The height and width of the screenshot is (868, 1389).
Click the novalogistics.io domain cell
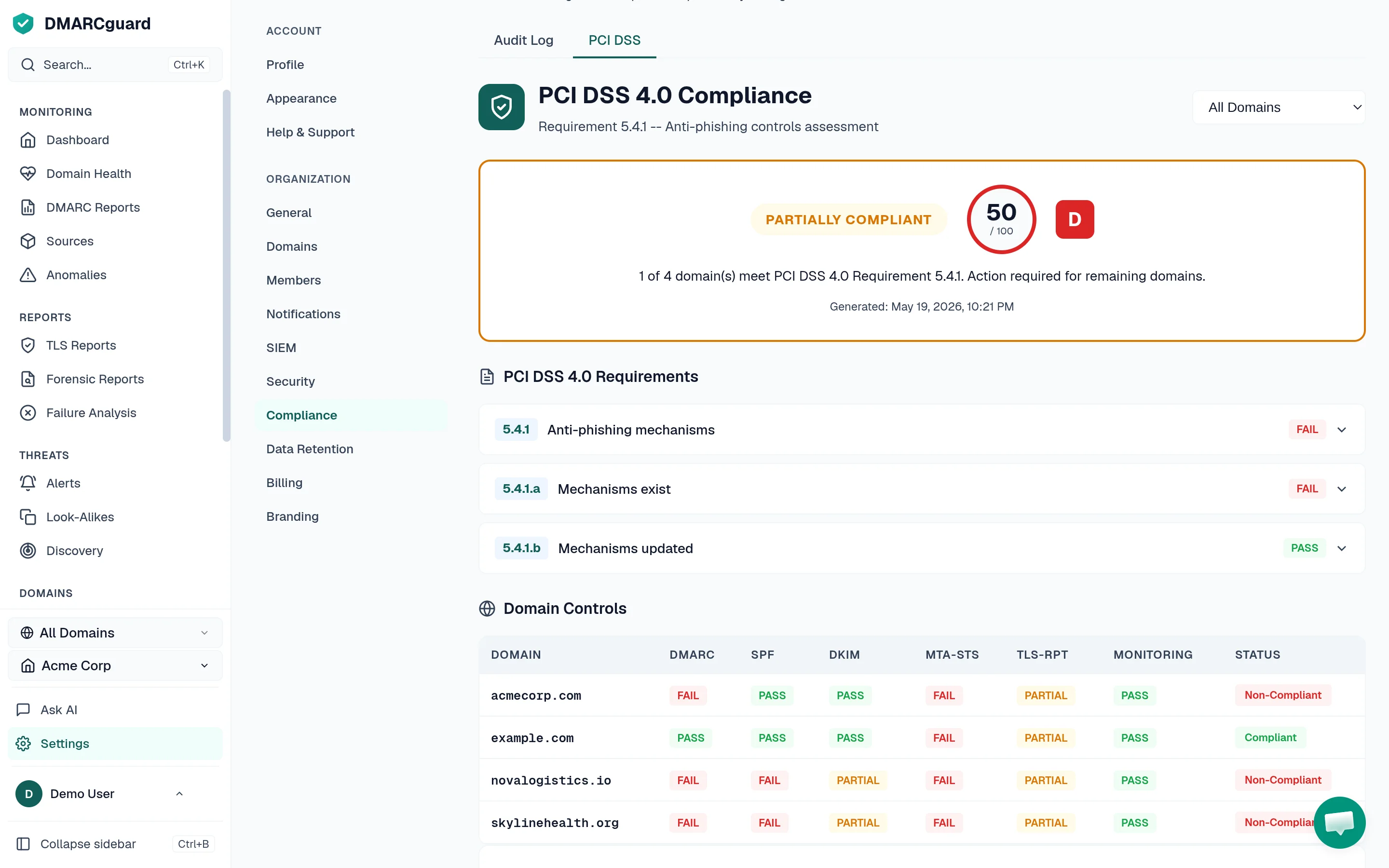(550, 780)
